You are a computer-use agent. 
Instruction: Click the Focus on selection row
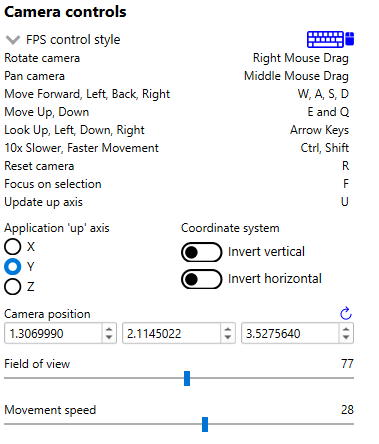(177, 184)
